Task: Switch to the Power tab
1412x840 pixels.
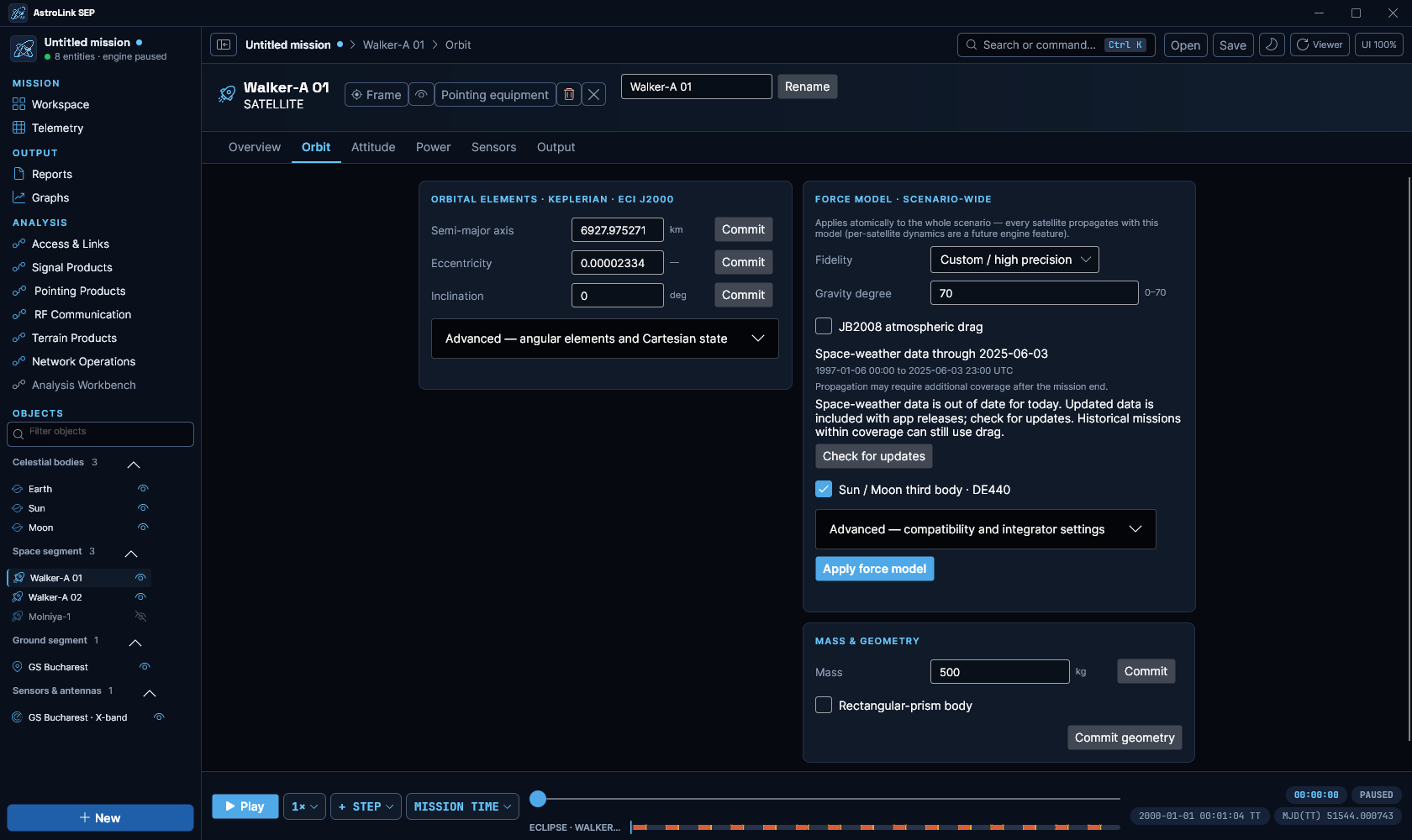Action: coord(434,147)
